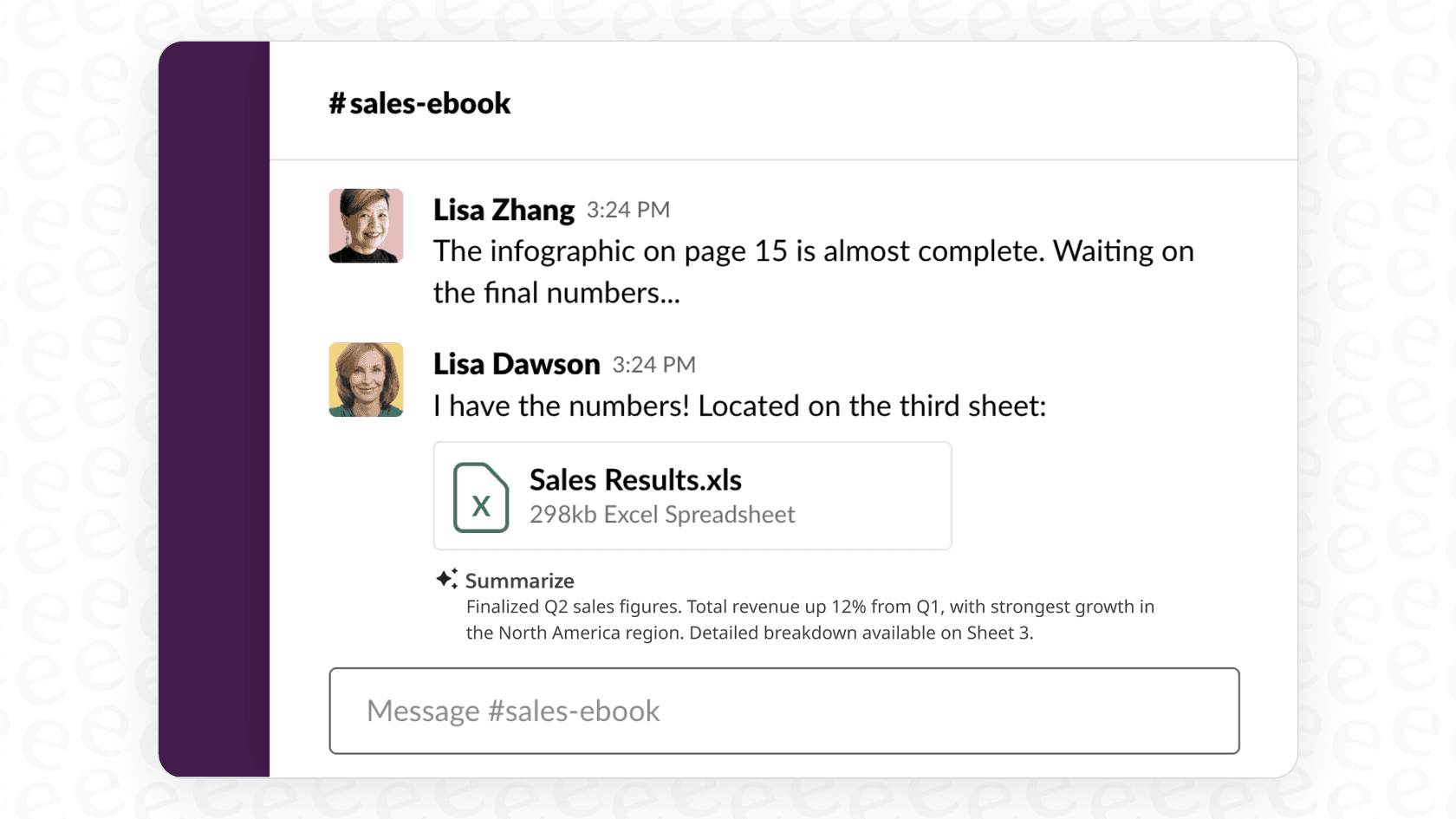Image resolution: width=1456 pixels, height=819 pixels.
Task: Click the Excel spreadsheet icon on Sales Results.xls
Action: point(481,497)
